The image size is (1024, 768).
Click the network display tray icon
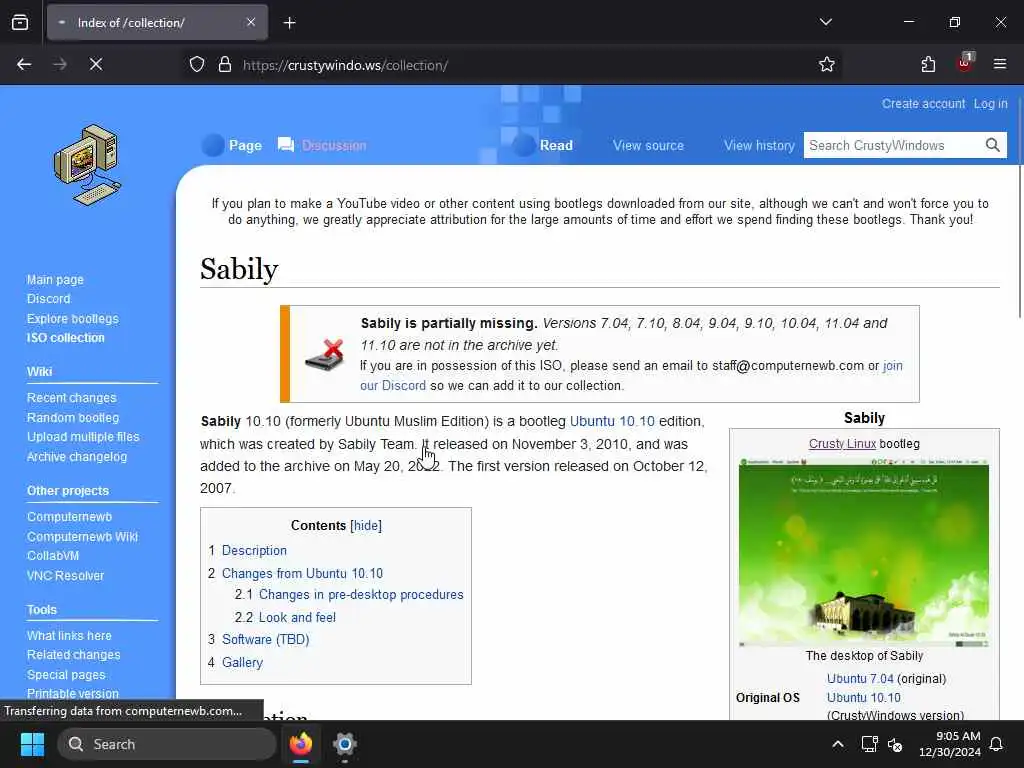pyautogui.click(x=869, y=744)
